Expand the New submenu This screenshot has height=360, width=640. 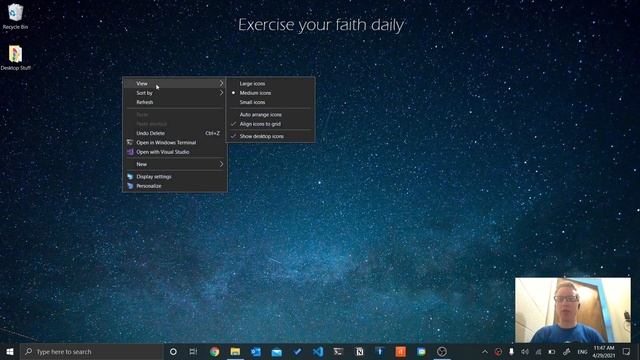[x=175, y=164]
